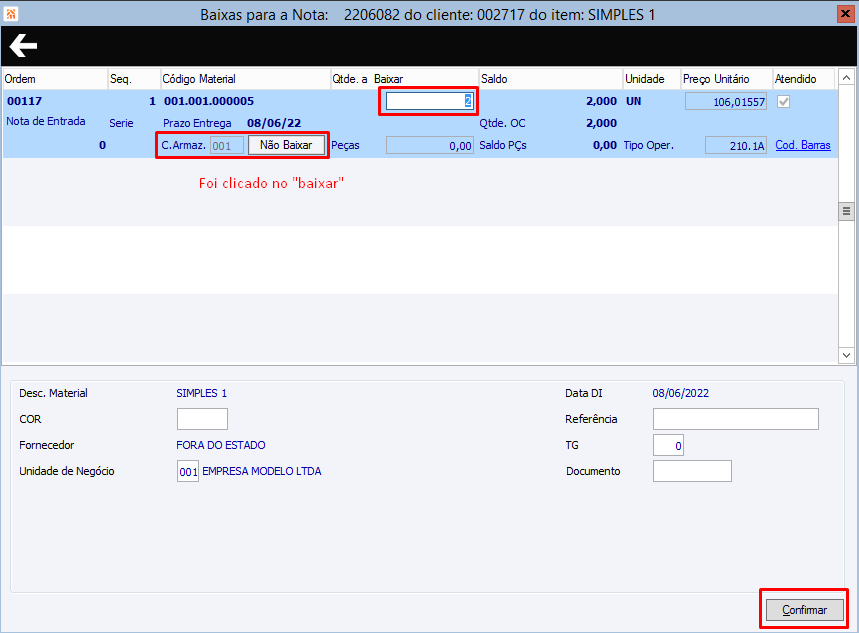Viewport: 859px width, 633px height.
Task: Click the Preço Unitário field 106,01557
Action: click(x=725, y=101)
